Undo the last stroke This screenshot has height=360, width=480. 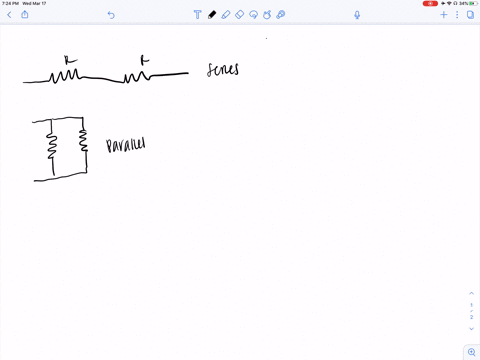tap(111, 15)
